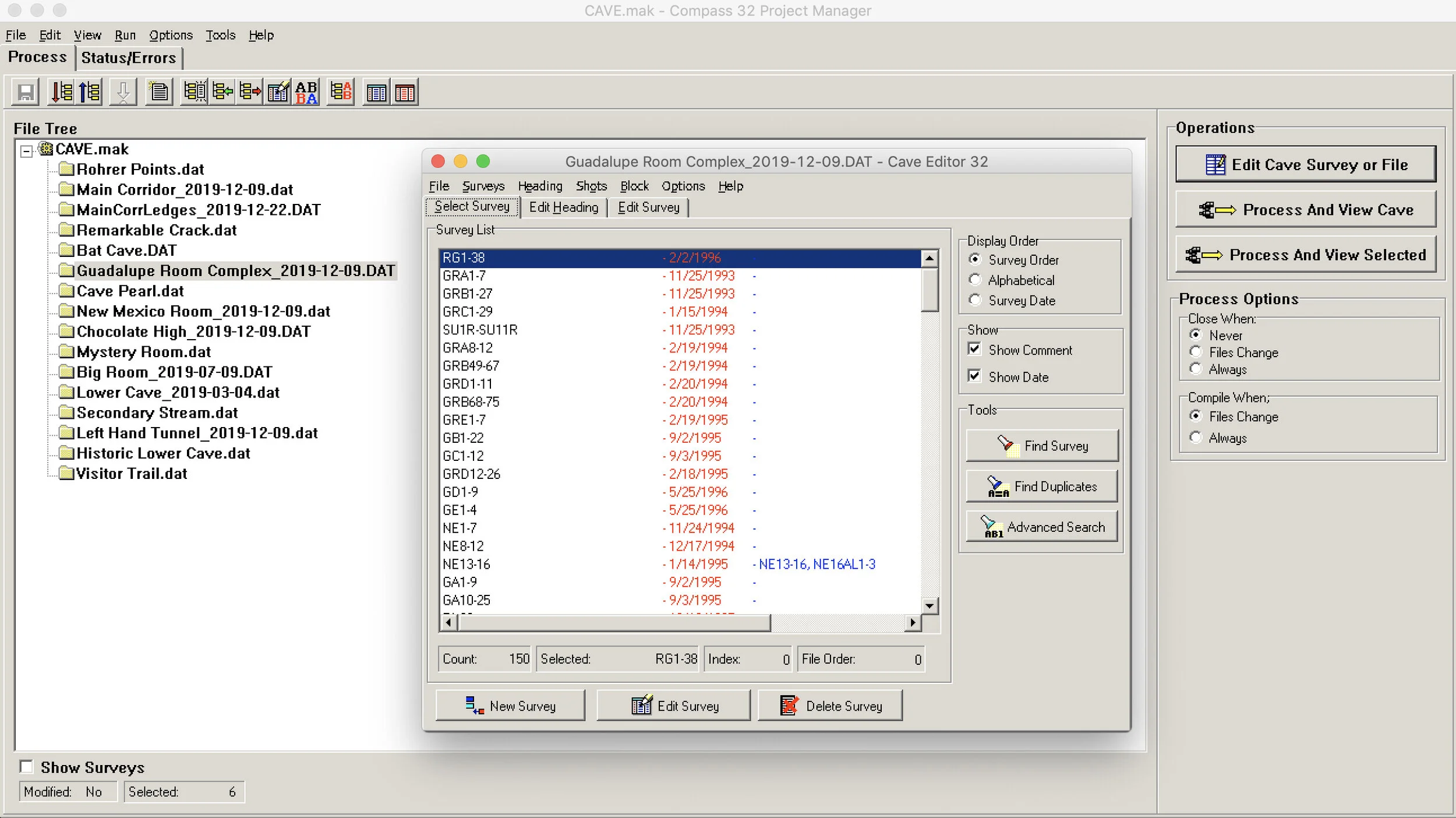Click the tree with red arrow icon
The image size is (1456, 818).
coord(250,92)
